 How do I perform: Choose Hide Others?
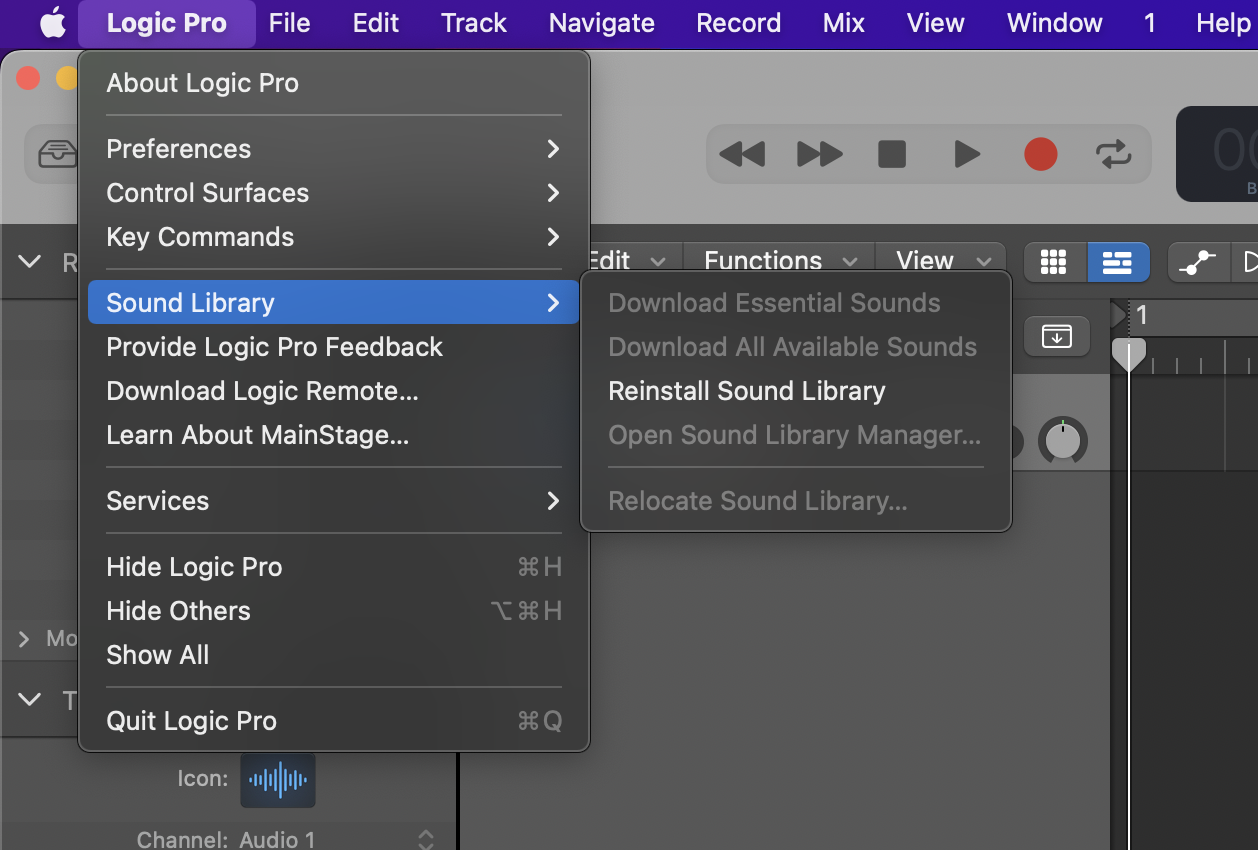(333, 611)
